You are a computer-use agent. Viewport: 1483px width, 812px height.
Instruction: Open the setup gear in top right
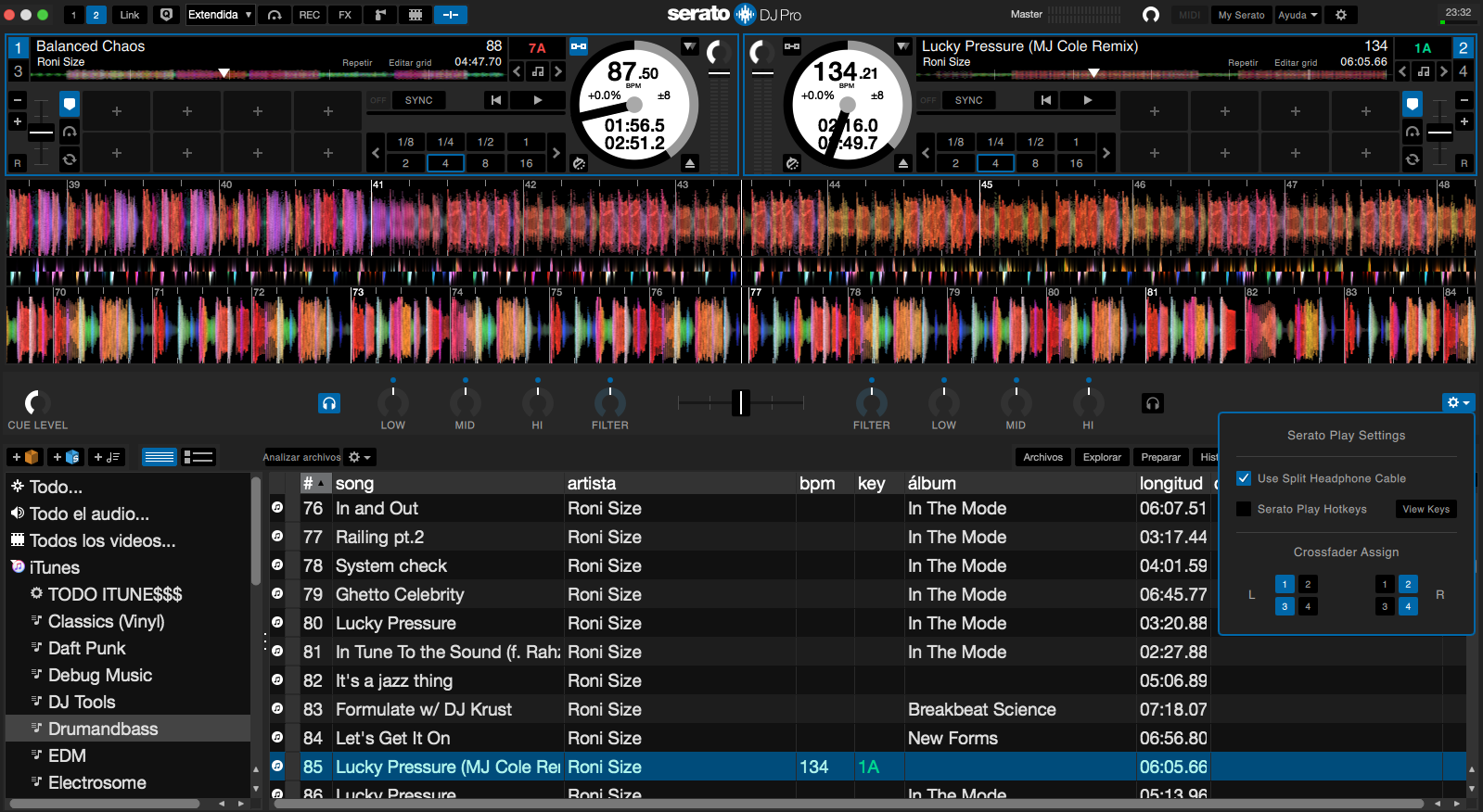click(x=1341, y=15)
